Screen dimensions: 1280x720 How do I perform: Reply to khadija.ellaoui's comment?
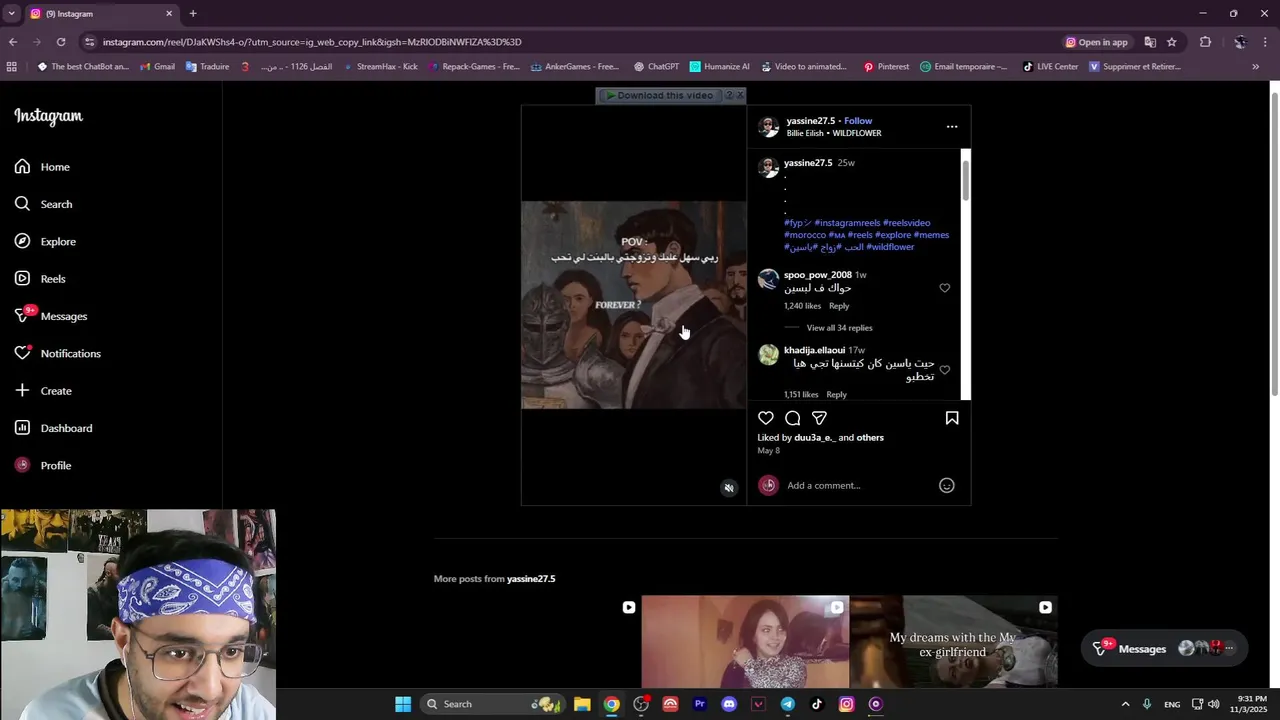coord(837,394)
